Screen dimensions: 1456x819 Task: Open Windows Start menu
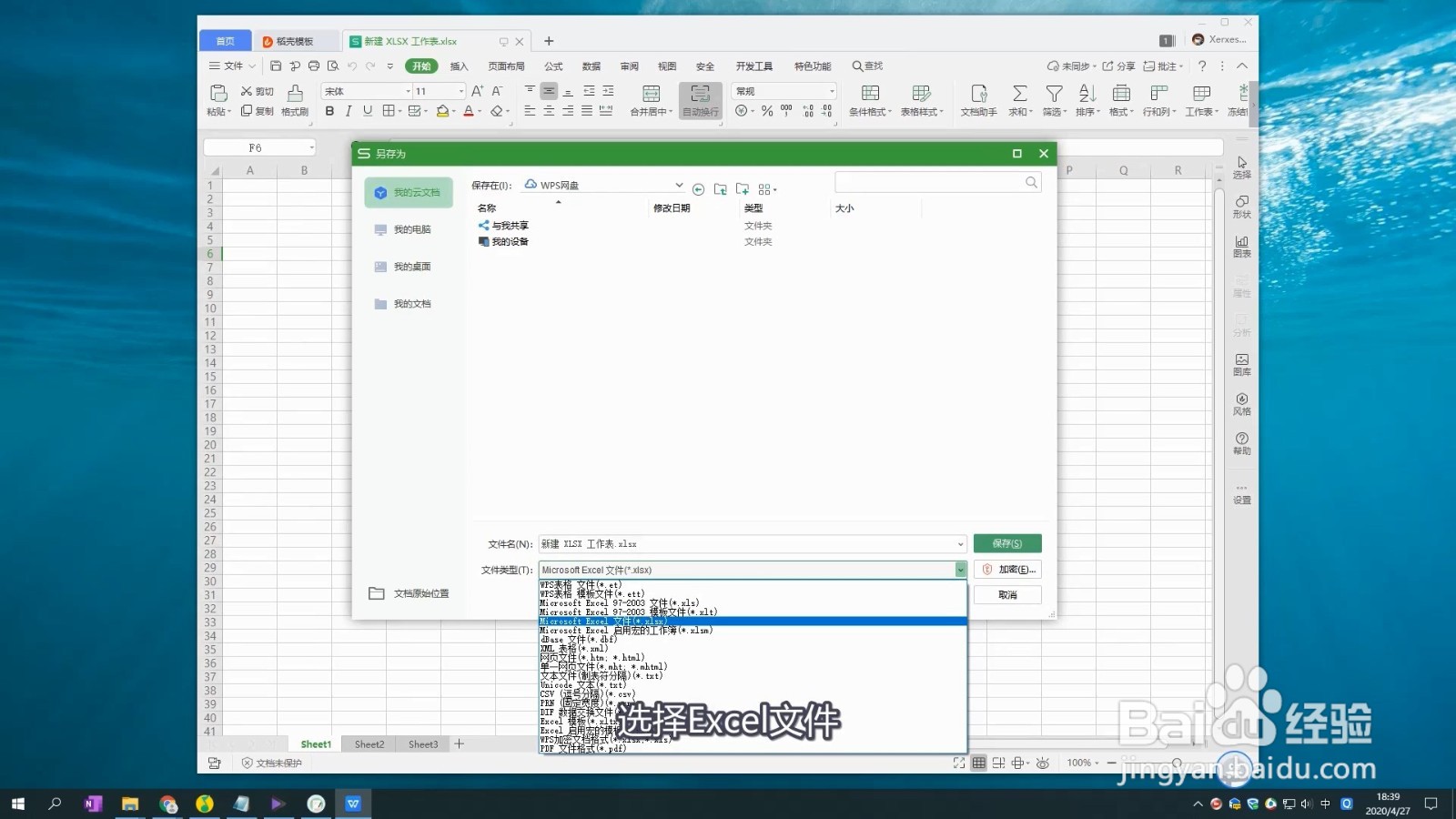point(18,804)
